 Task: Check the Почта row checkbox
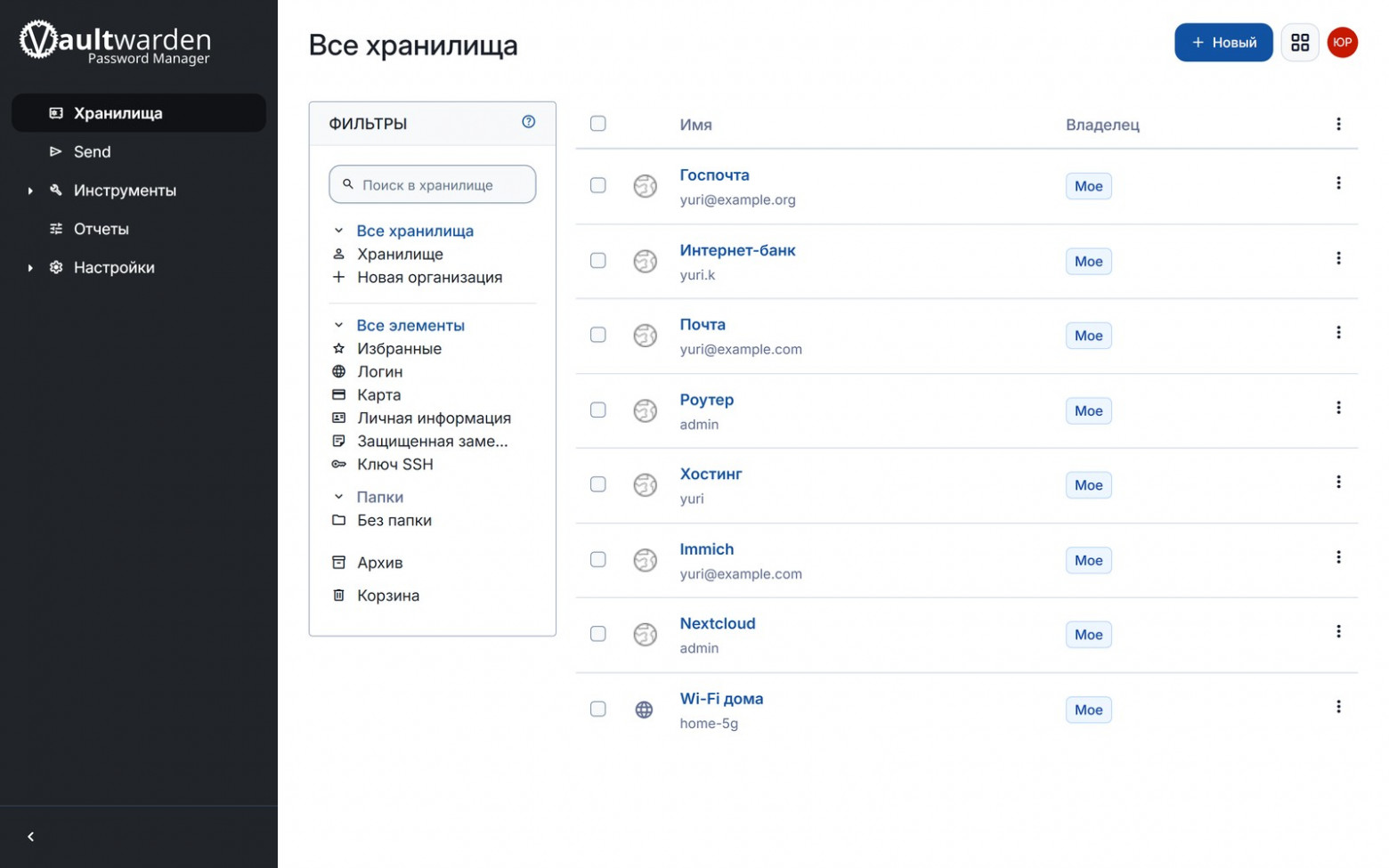[597, 335]
